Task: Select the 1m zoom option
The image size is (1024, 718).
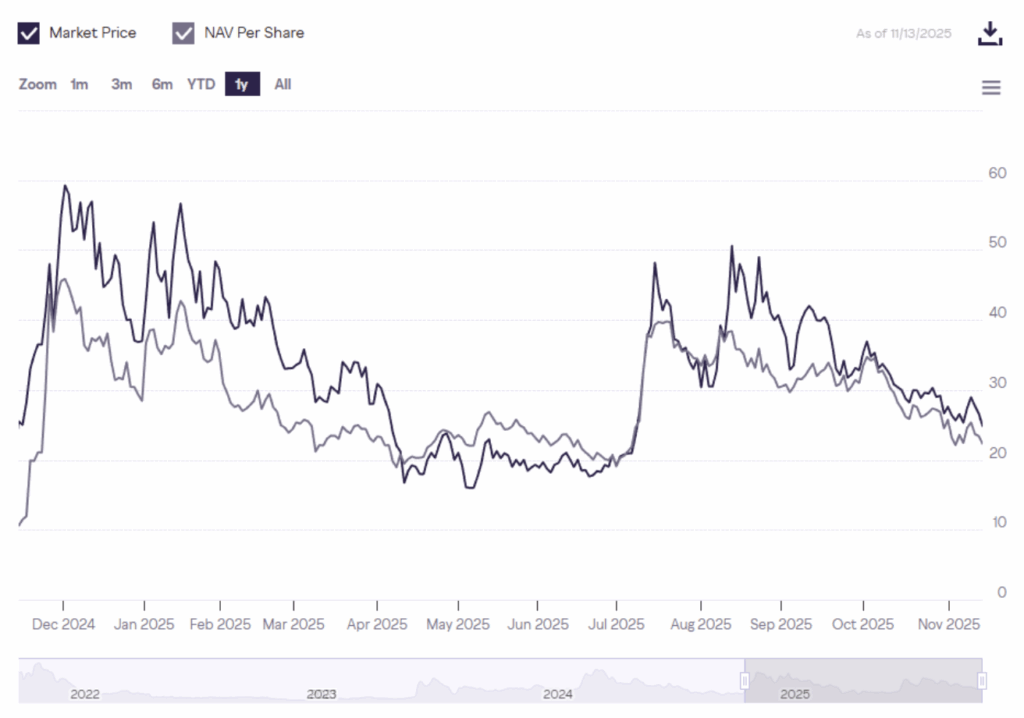Action: 79,84
